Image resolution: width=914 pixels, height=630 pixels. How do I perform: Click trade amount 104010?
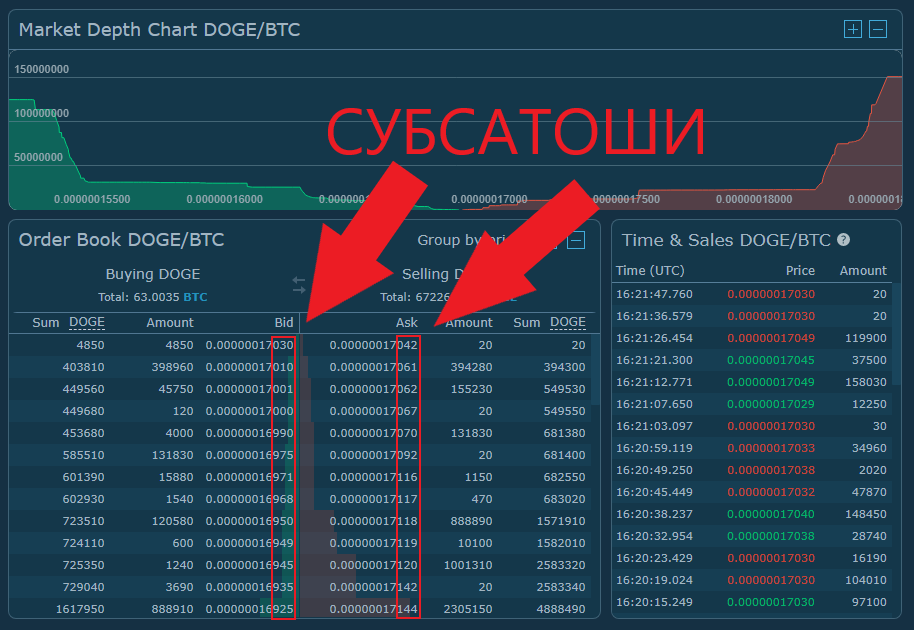[x=866, y=580]
